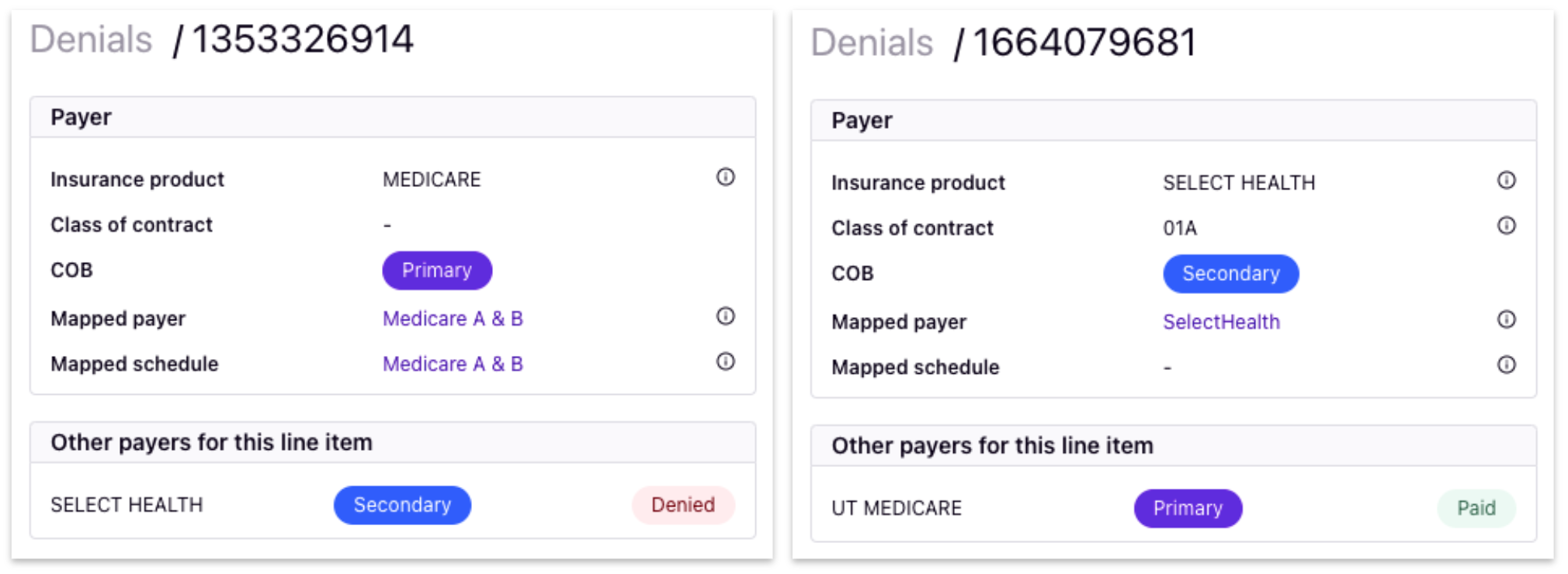Click the red Denied status badge

pos(683,505)
